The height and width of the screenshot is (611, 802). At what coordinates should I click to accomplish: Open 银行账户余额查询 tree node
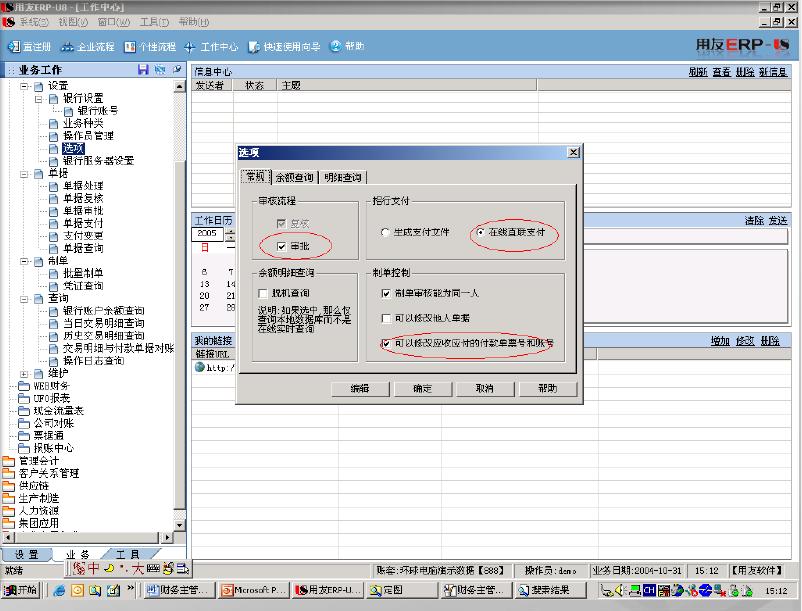pos(103,310)
